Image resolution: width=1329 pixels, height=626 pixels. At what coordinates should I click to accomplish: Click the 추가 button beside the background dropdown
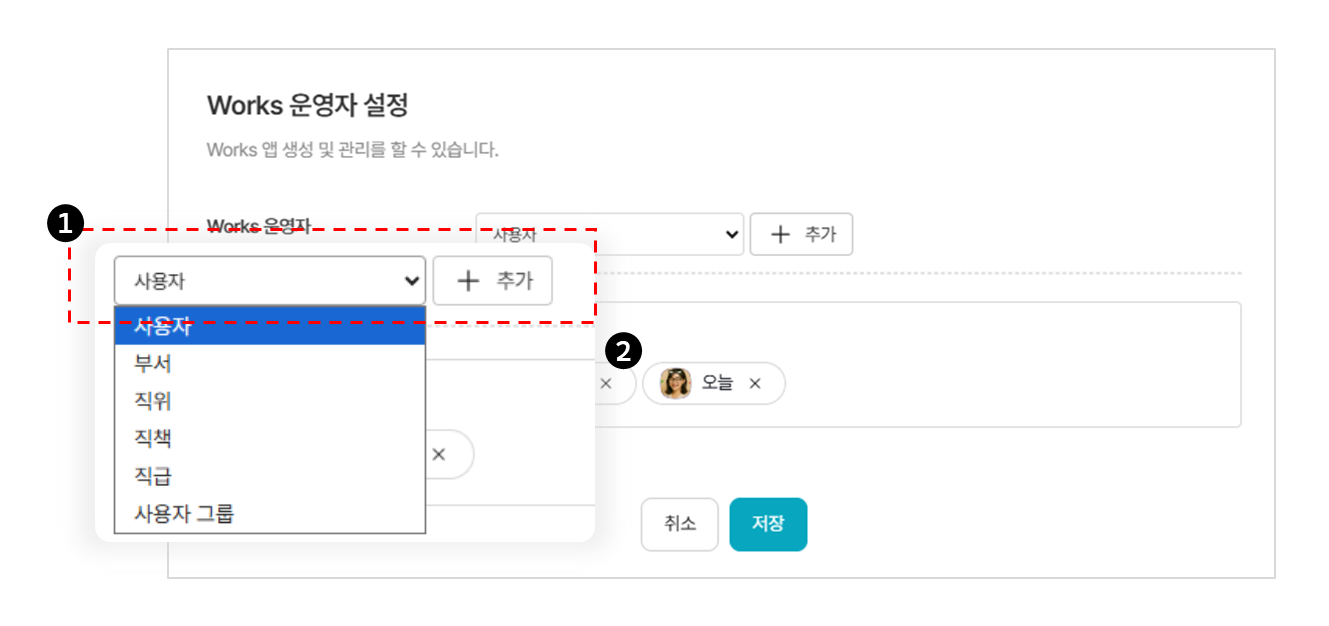click(x=801, y=234)
